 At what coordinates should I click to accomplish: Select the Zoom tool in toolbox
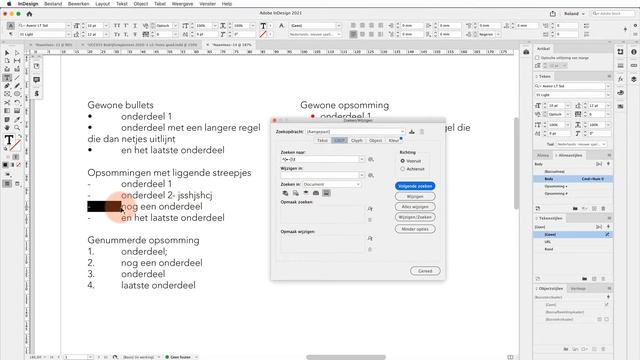pos(17,128)
